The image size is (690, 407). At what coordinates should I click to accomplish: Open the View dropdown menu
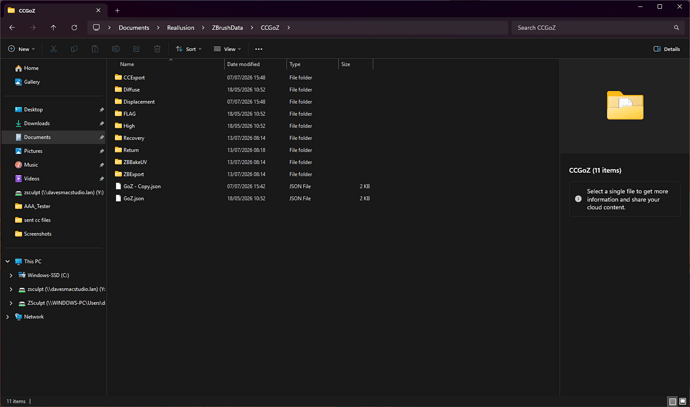pos(228,49)
